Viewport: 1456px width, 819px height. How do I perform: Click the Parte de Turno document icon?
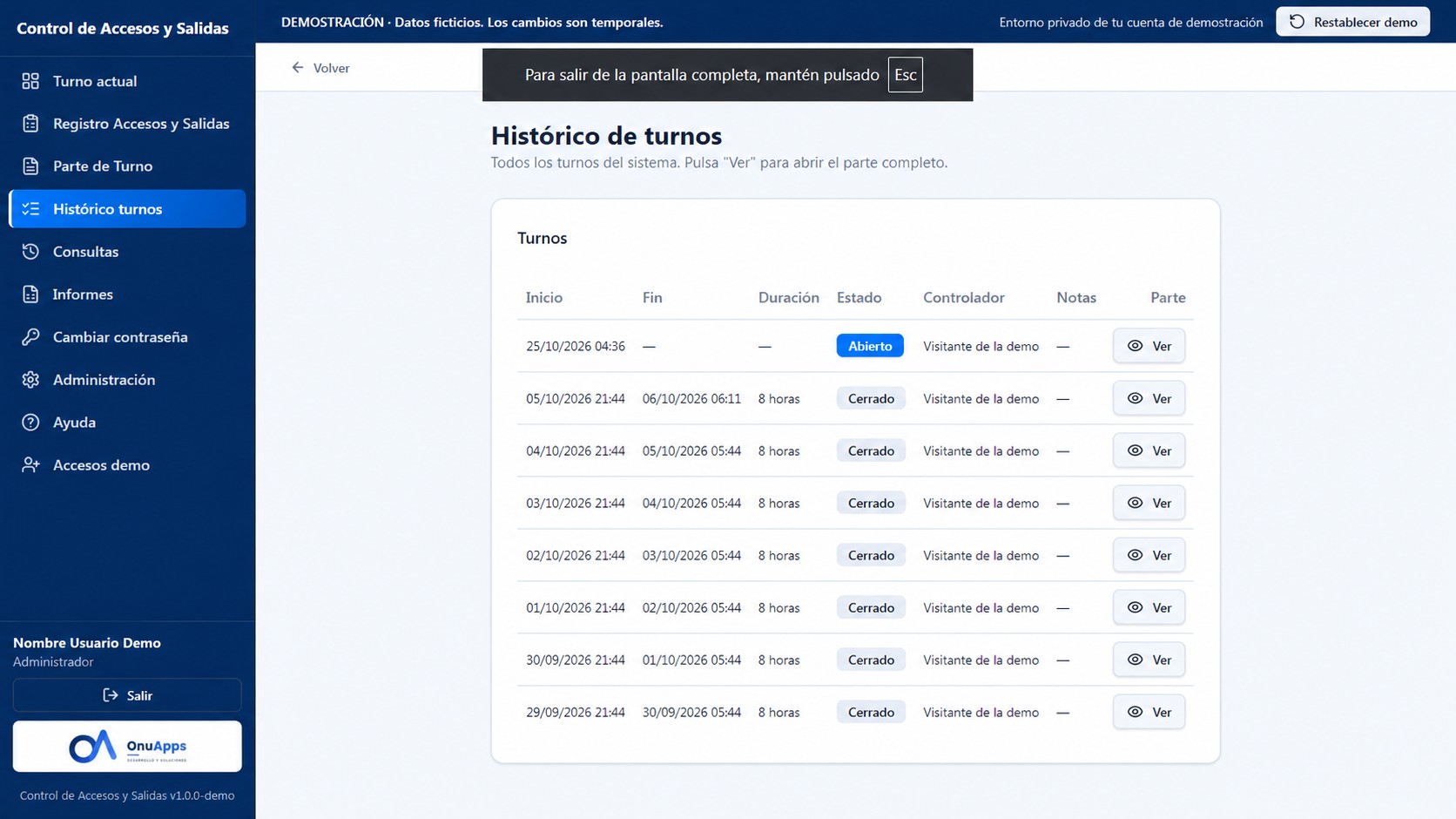point(30,166)
